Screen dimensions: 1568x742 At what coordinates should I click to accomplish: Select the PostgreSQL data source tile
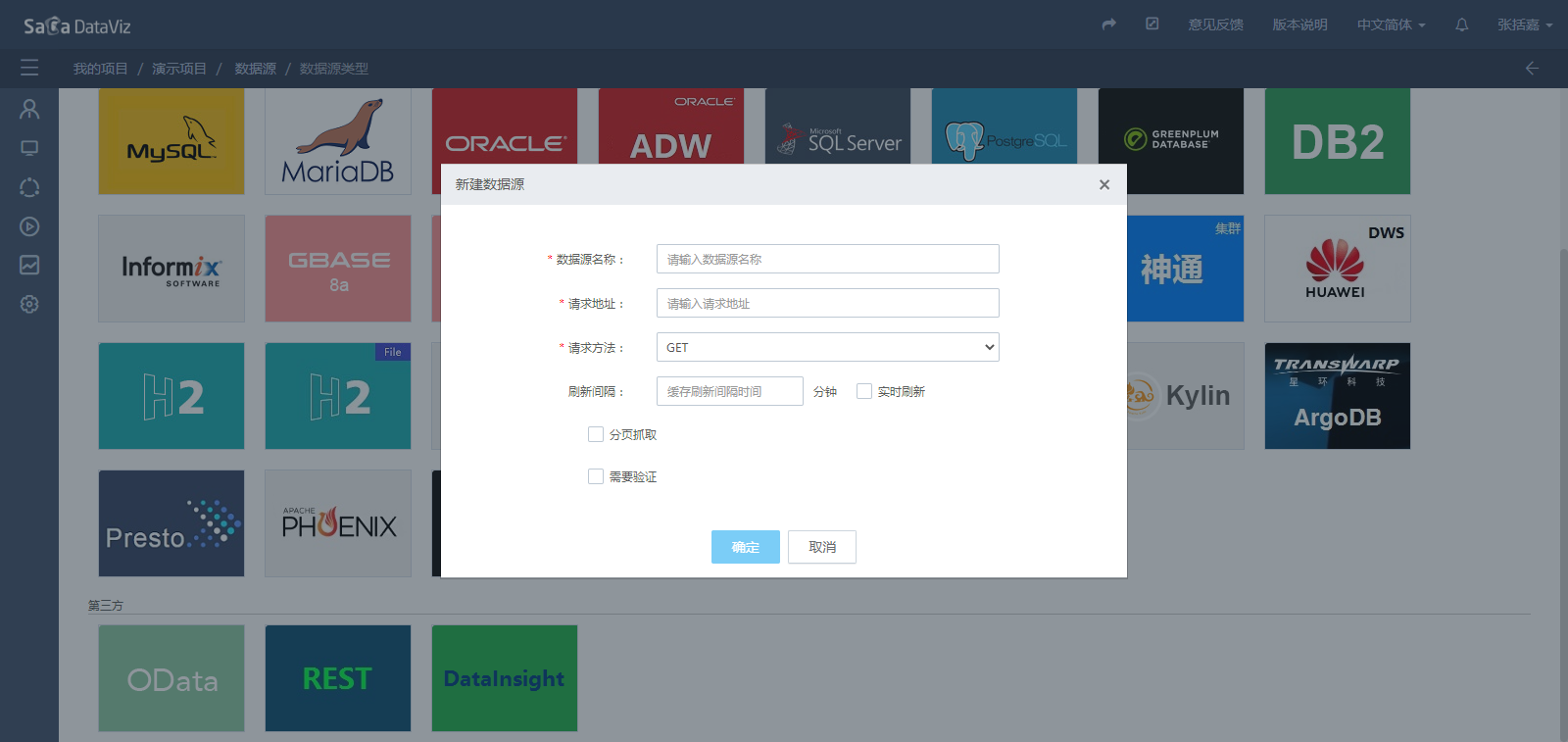pyautogui.click(x=1004, y=126)
